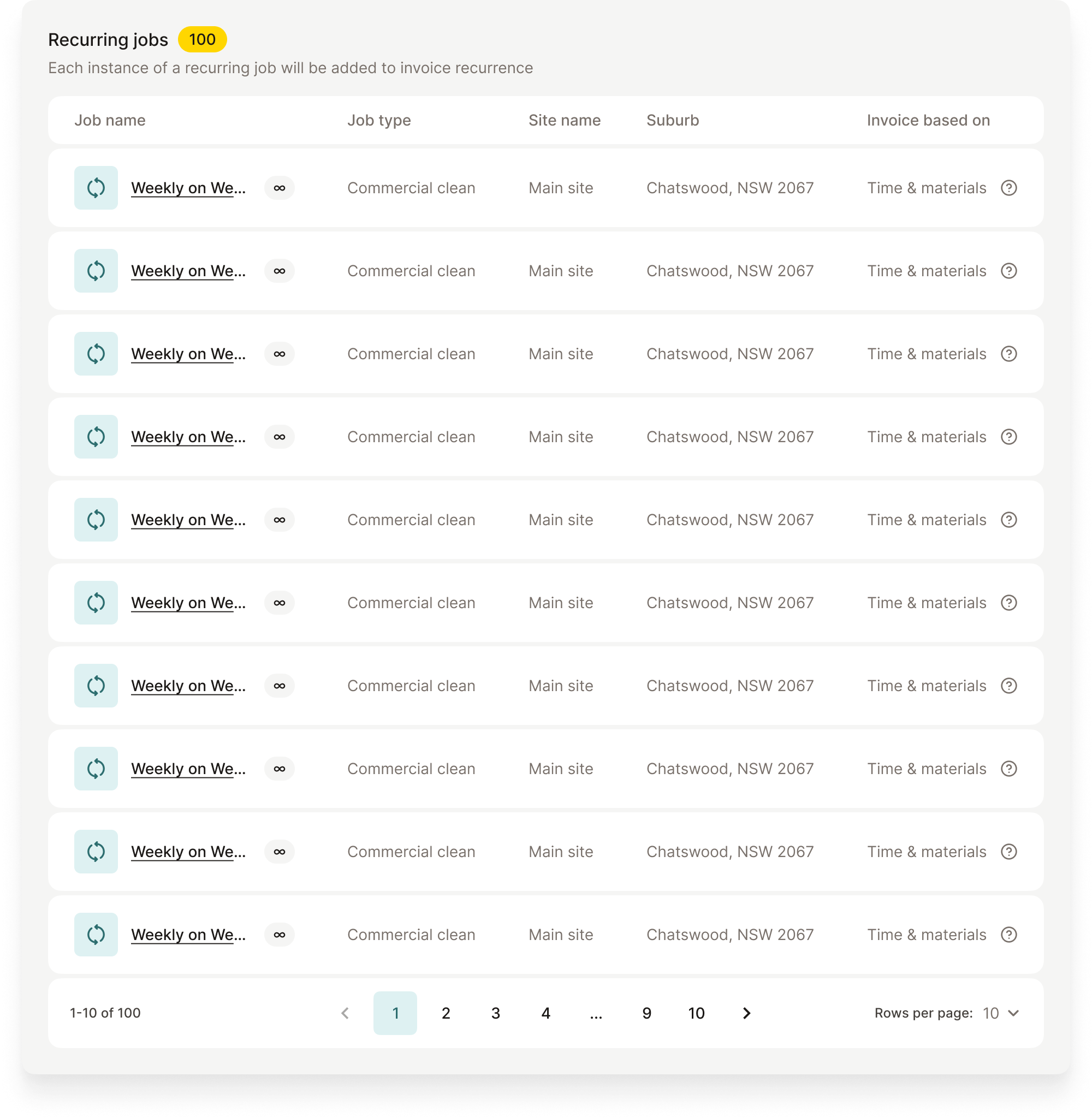This screenshot has height=1118, width=1092.
Task: Click the recurring icon on the last job row
Action: point(96,934)
